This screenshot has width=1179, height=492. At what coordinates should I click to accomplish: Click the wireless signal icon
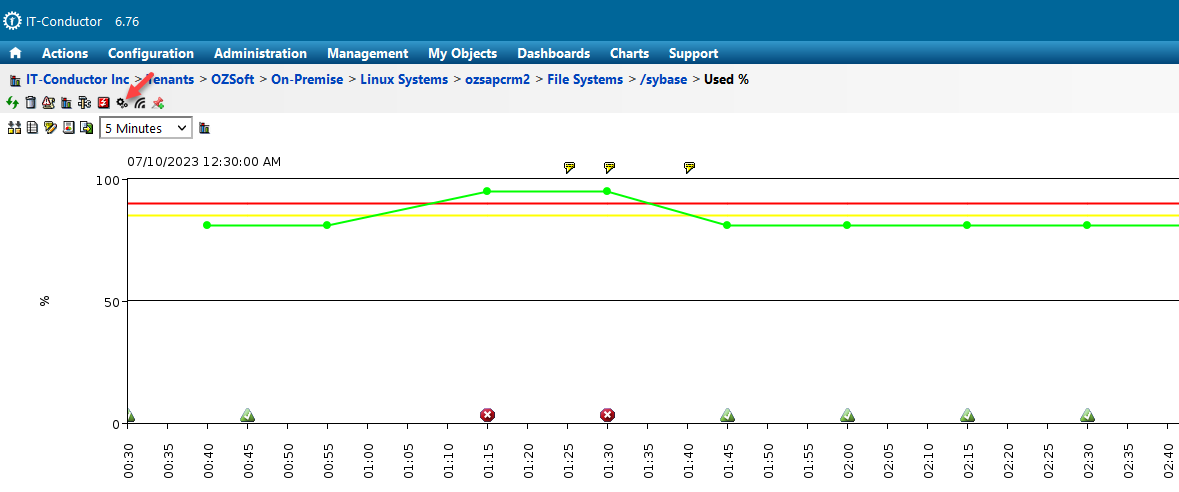pyautogui.click(x=140, y=102)
